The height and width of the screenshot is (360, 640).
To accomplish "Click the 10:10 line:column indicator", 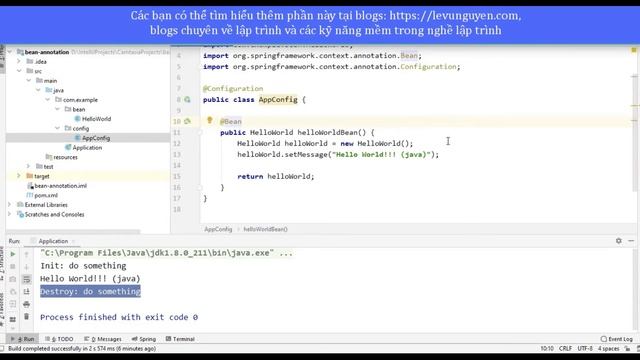I will point(547,349).
